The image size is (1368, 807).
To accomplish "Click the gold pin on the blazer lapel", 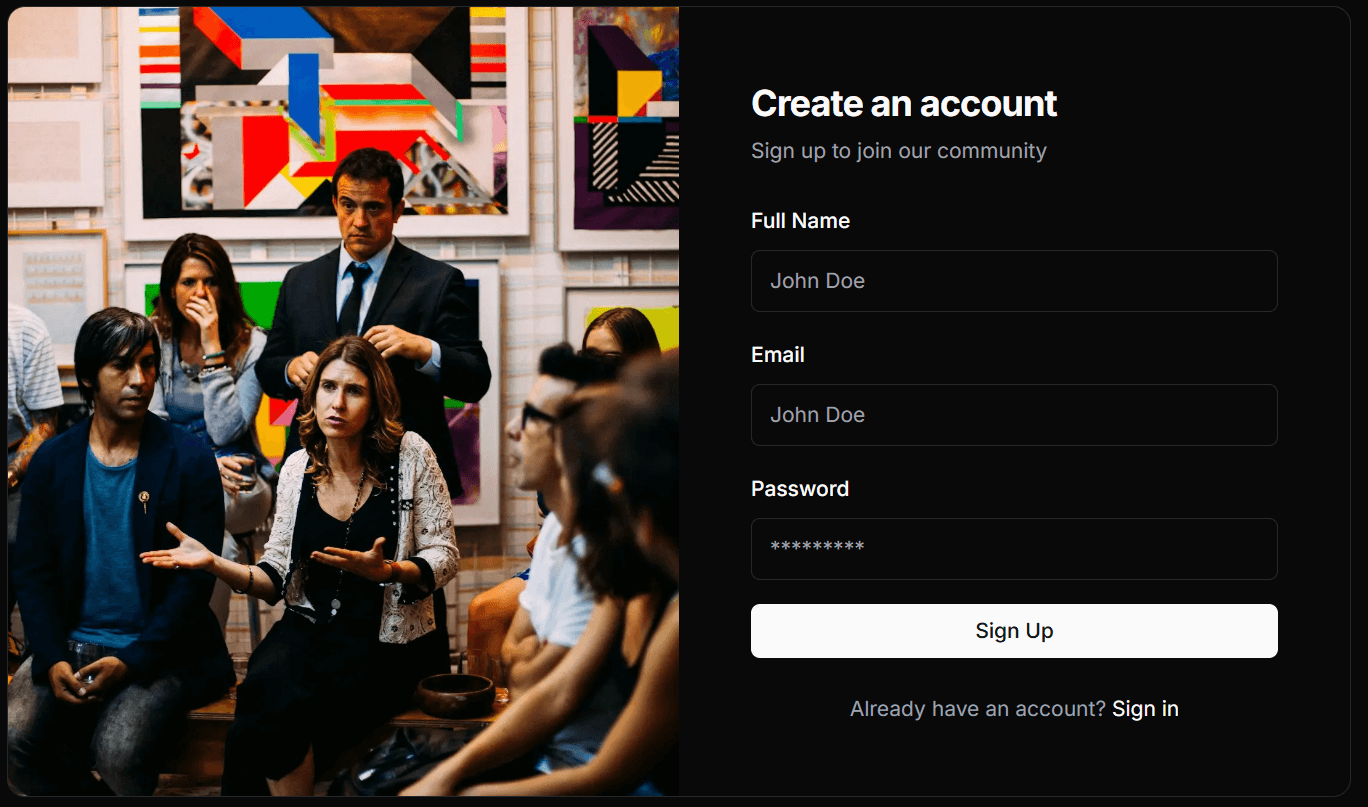I will [x=144, y=498].
